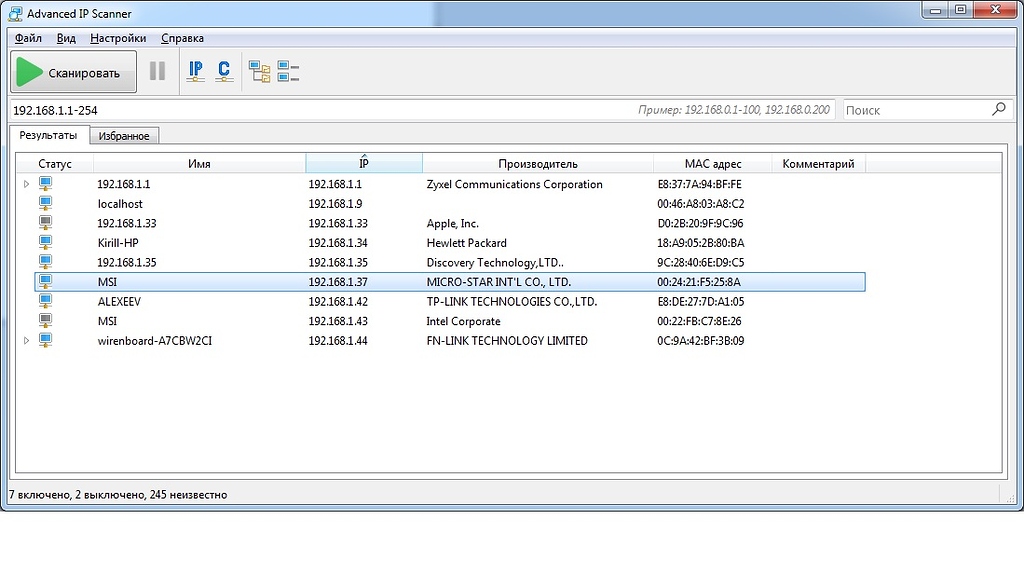Click the pause scan icon
Screen dimensions: 1024x587
tap(157, 72)
